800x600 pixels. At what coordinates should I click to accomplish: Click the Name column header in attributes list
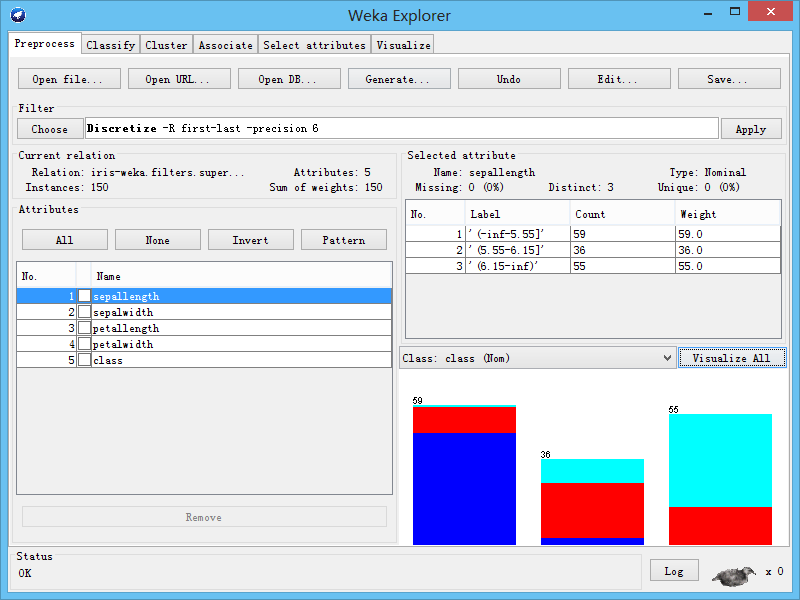(241, 276)
